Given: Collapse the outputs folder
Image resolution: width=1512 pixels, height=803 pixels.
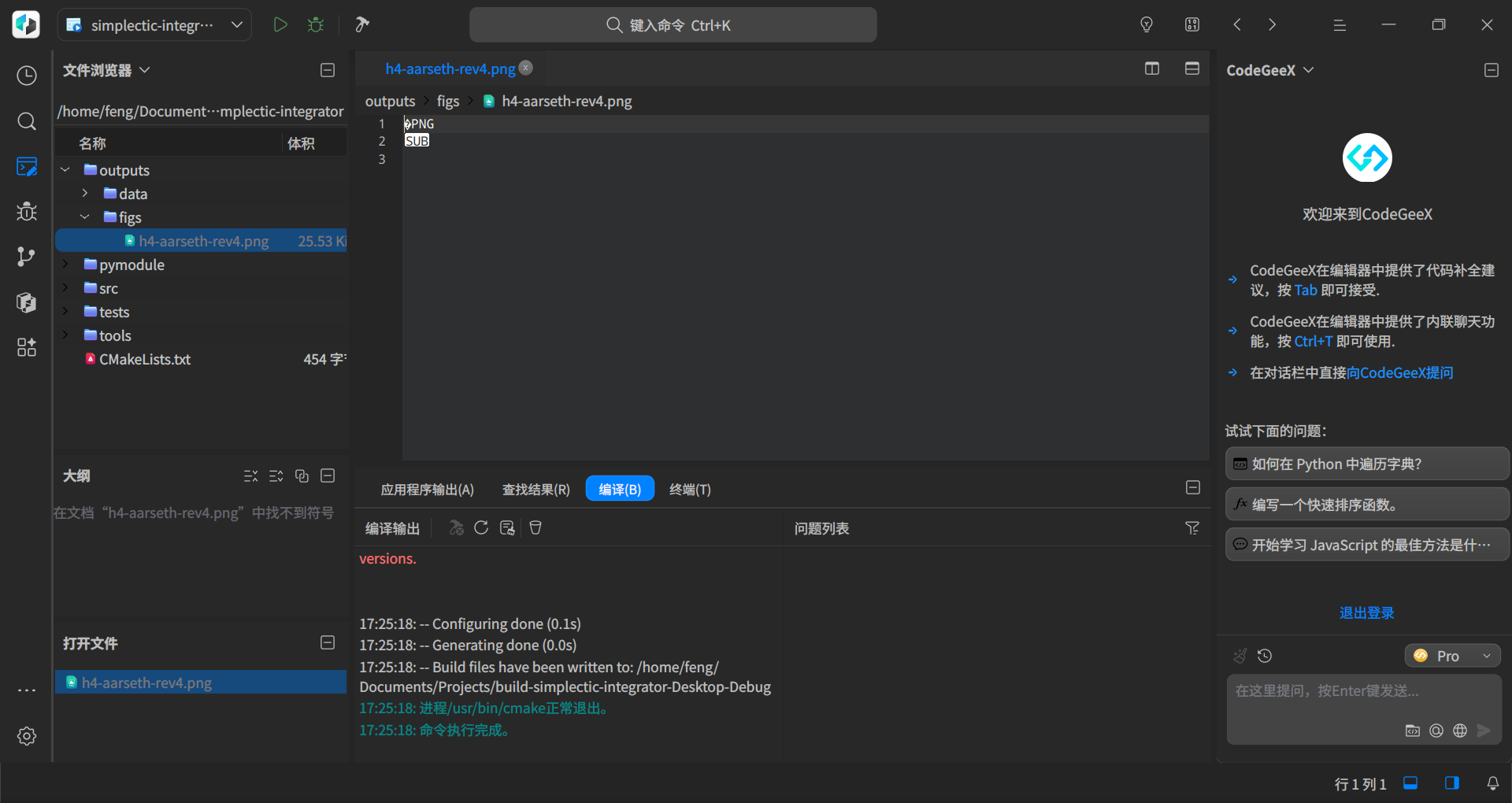Looking at the screenshot, I should point(65,170).
